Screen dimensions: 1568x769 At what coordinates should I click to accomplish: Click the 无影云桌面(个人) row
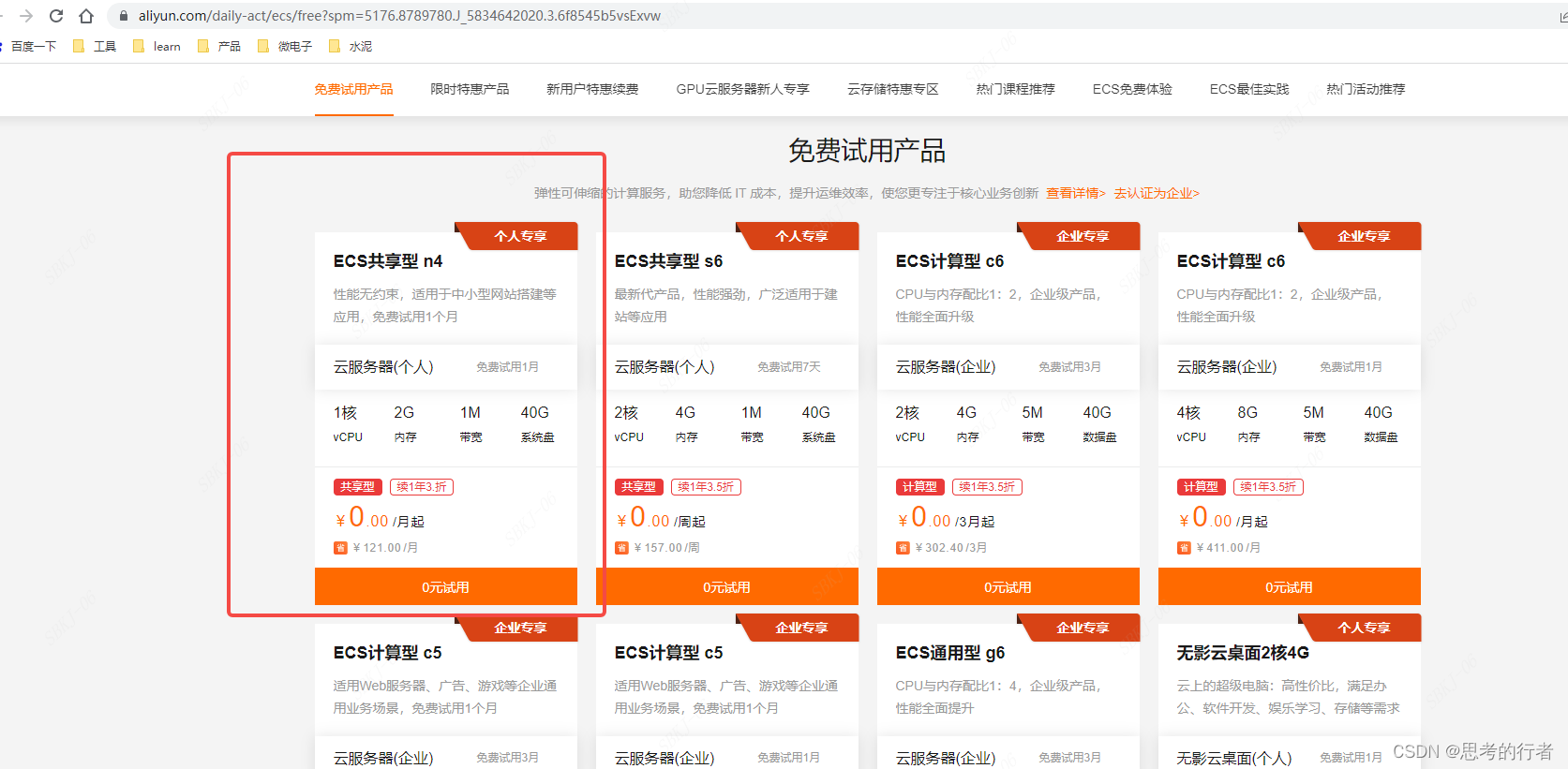pos(1290,755)
